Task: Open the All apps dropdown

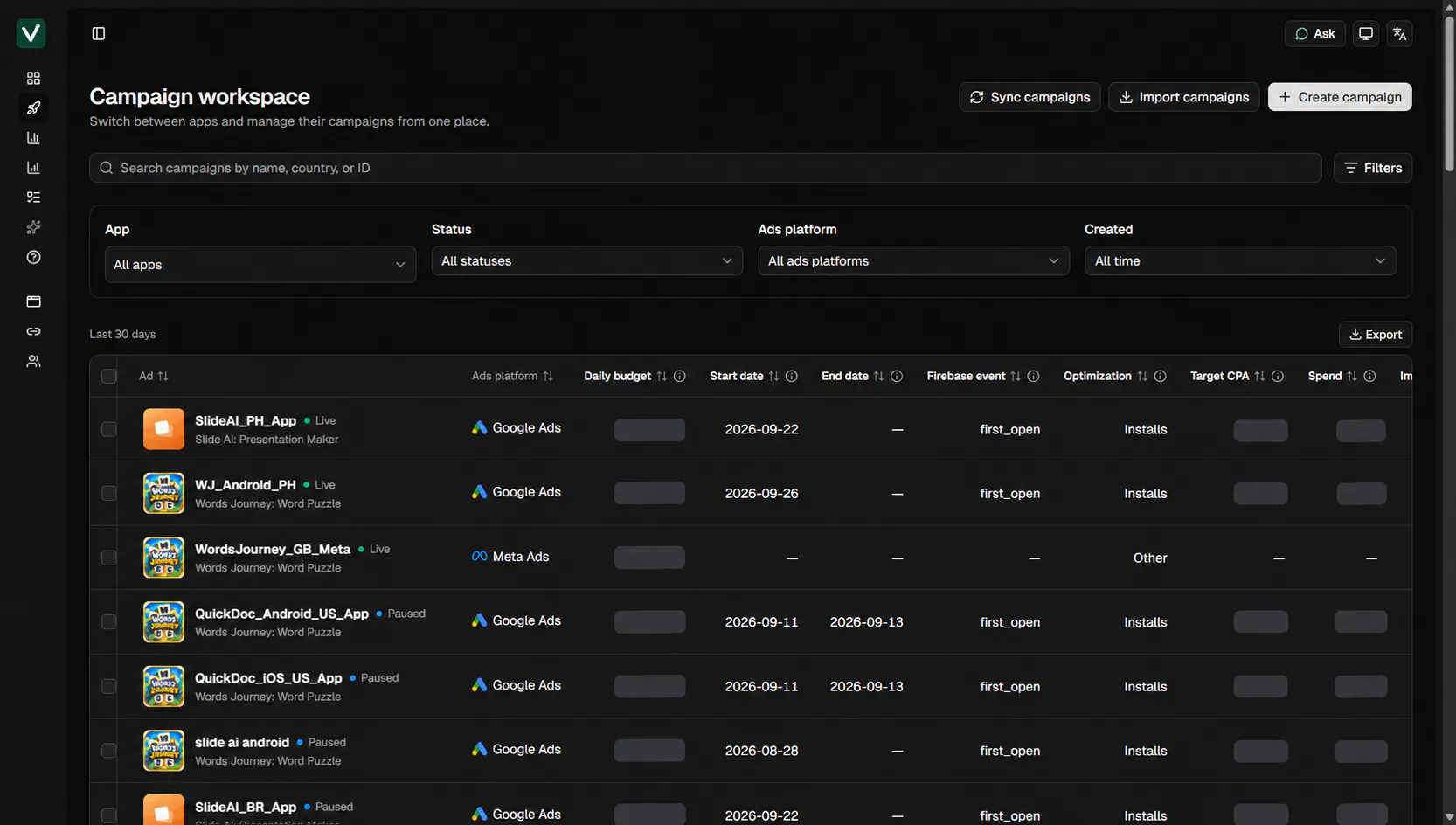Action: click(260, 264)
